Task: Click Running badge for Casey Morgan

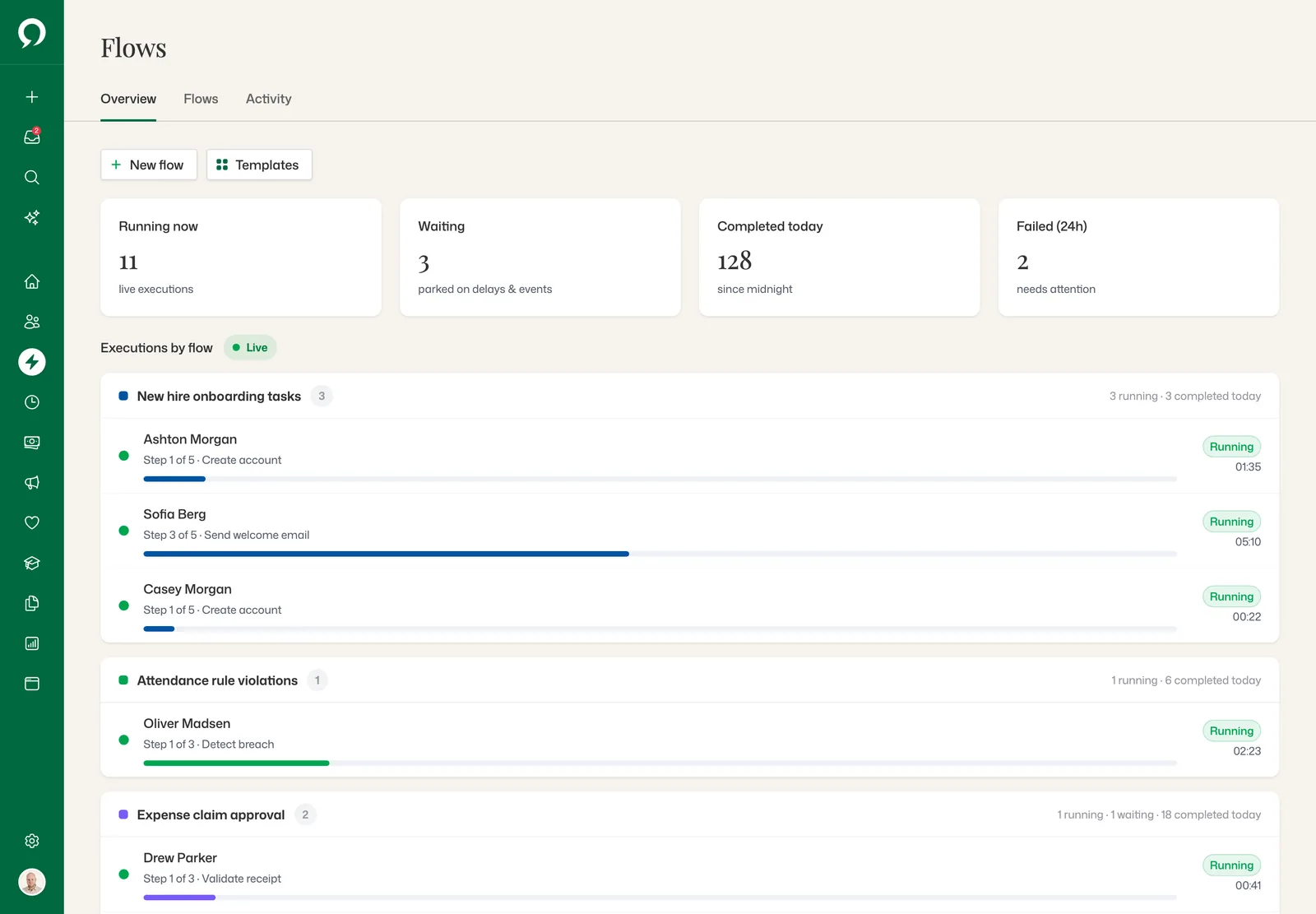Action: [1231, 596]
